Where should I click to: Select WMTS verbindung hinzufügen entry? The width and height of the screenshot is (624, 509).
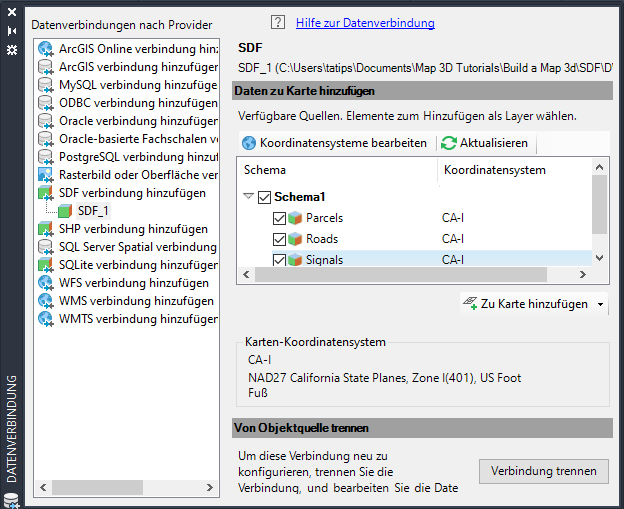[x=138, y=319]
